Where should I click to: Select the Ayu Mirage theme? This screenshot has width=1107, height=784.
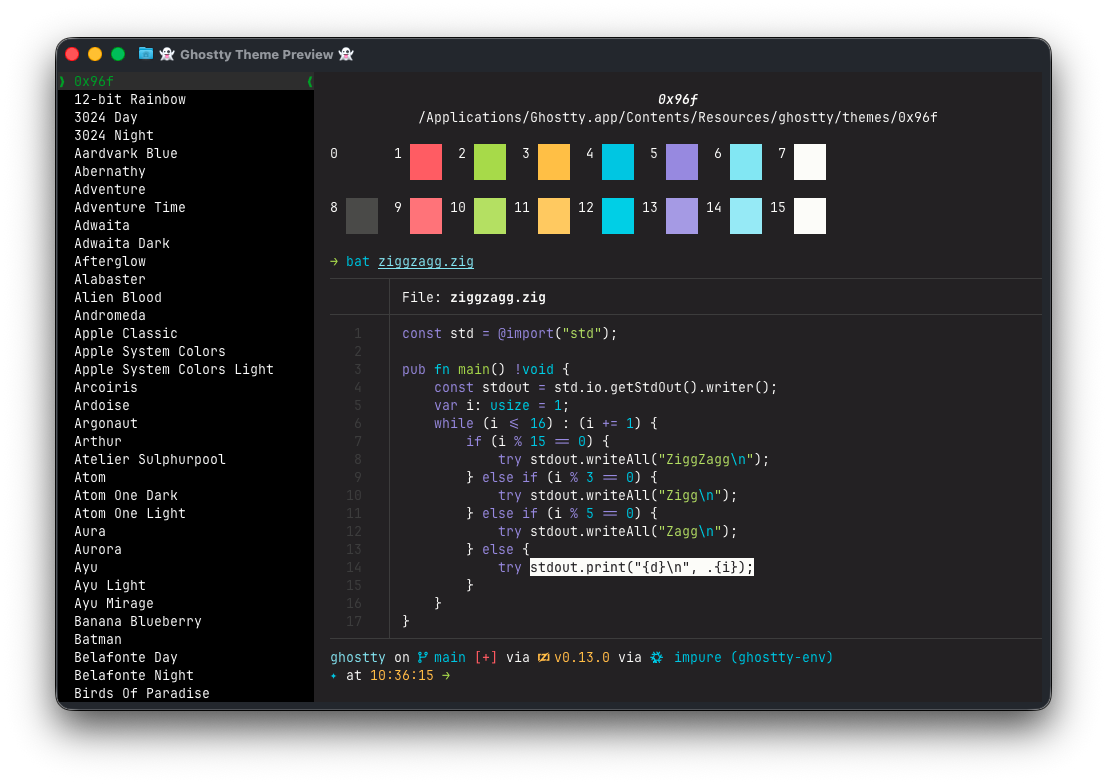point(114,604)
